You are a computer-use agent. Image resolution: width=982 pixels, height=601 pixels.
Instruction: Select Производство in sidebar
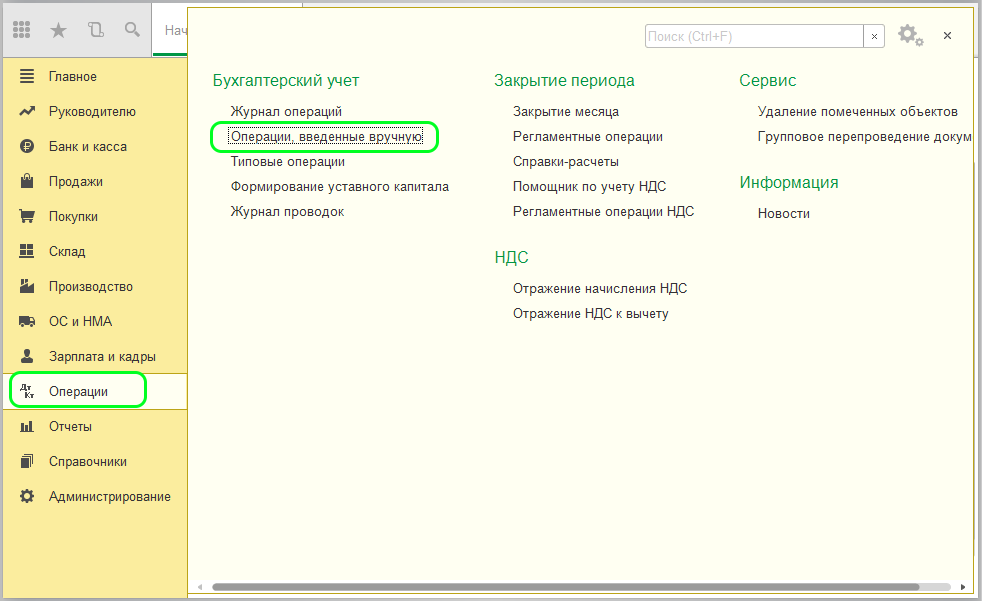tap(90, 287)
